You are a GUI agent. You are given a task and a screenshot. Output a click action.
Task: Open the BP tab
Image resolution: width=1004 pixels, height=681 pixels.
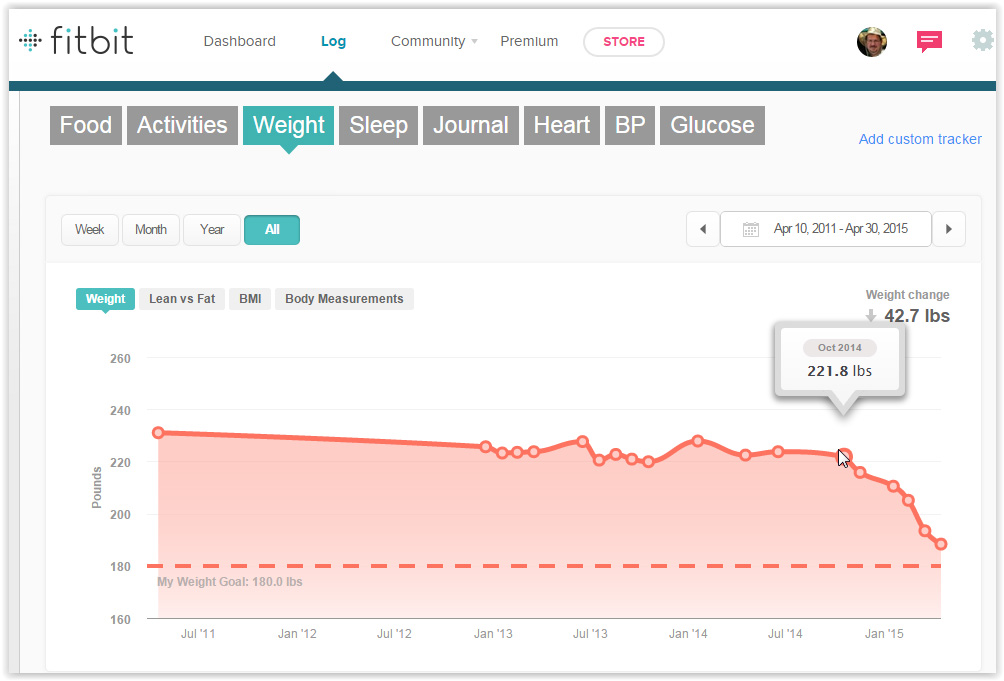(x=630, y=125)
